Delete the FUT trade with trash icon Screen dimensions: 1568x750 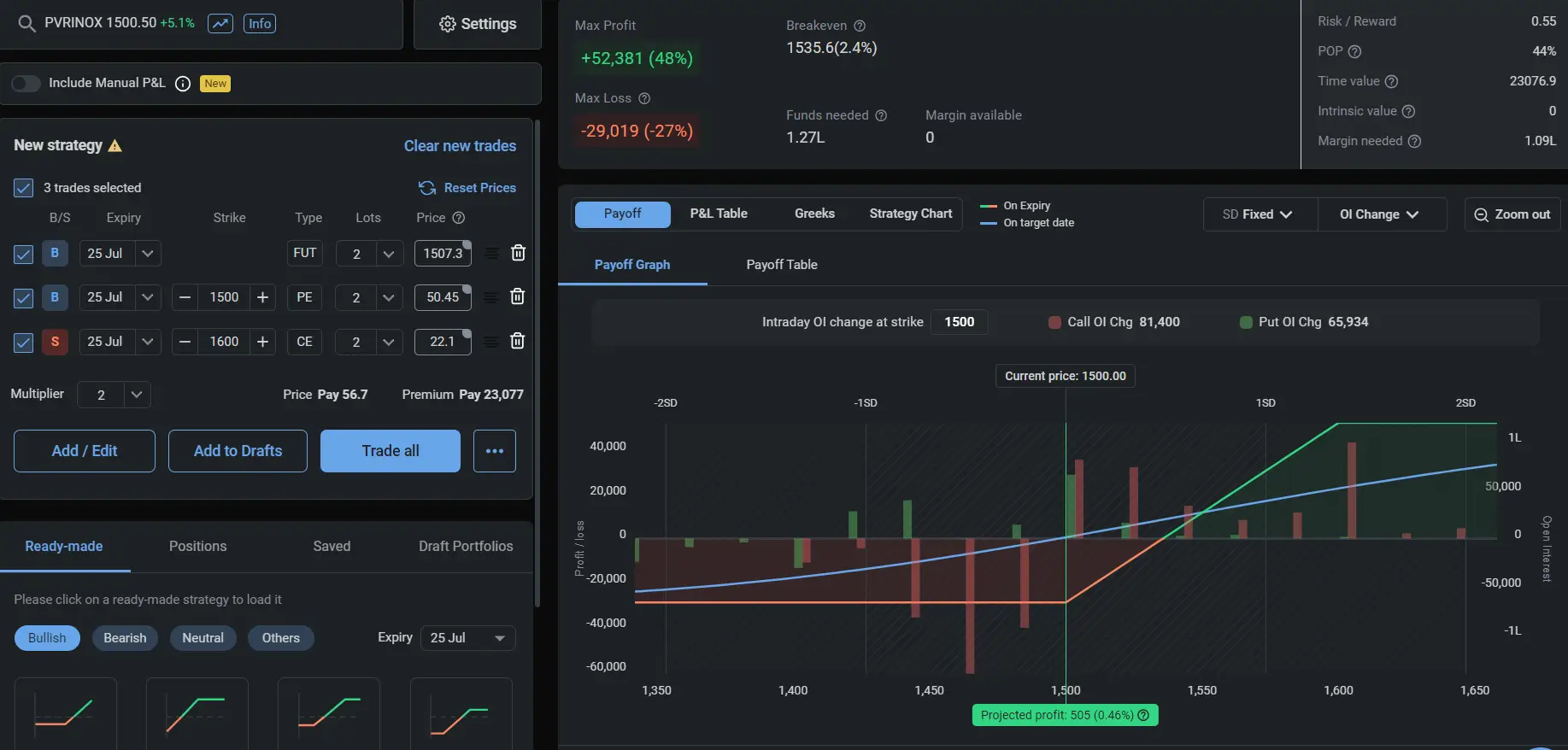point(518,252)
